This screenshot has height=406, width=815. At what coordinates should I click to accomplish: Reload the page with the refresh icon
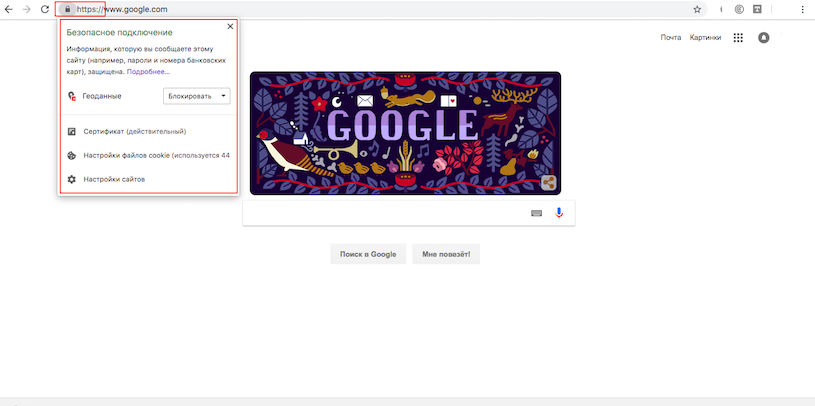(x=45, y=9)
